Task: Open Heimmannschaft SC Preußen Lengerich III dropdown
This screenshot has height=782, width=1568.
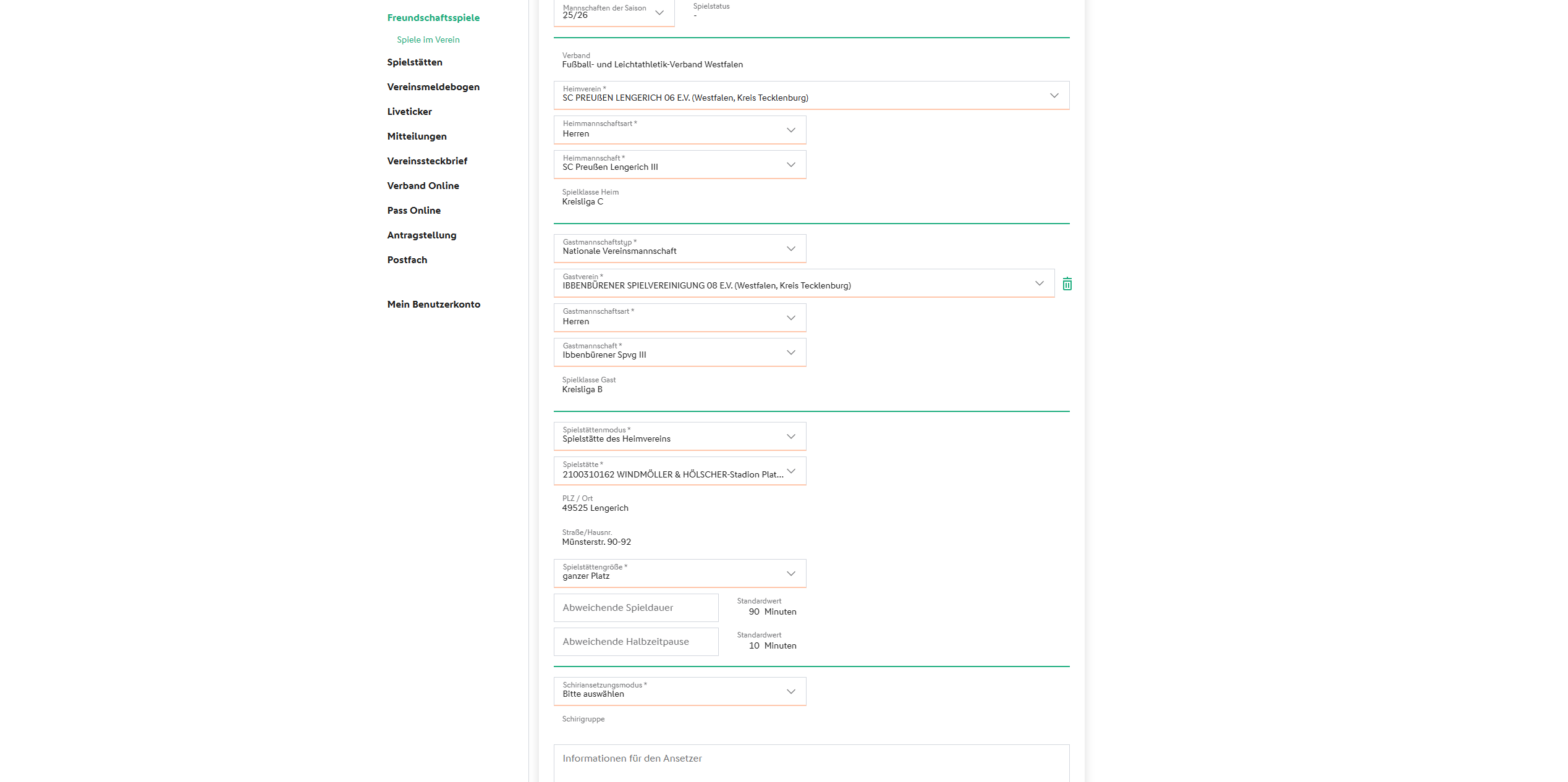Action: tap(679, 165)
